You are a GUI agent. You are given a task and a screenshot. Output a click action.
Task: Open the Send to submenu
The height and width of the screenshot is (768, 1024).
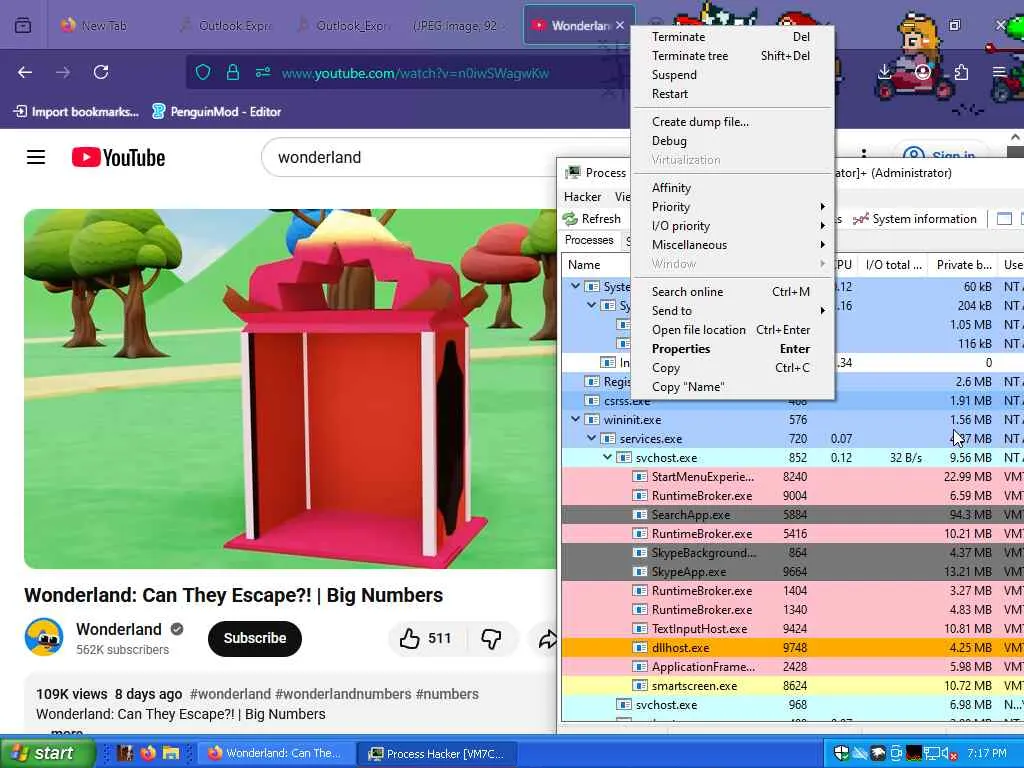[733, 310]
